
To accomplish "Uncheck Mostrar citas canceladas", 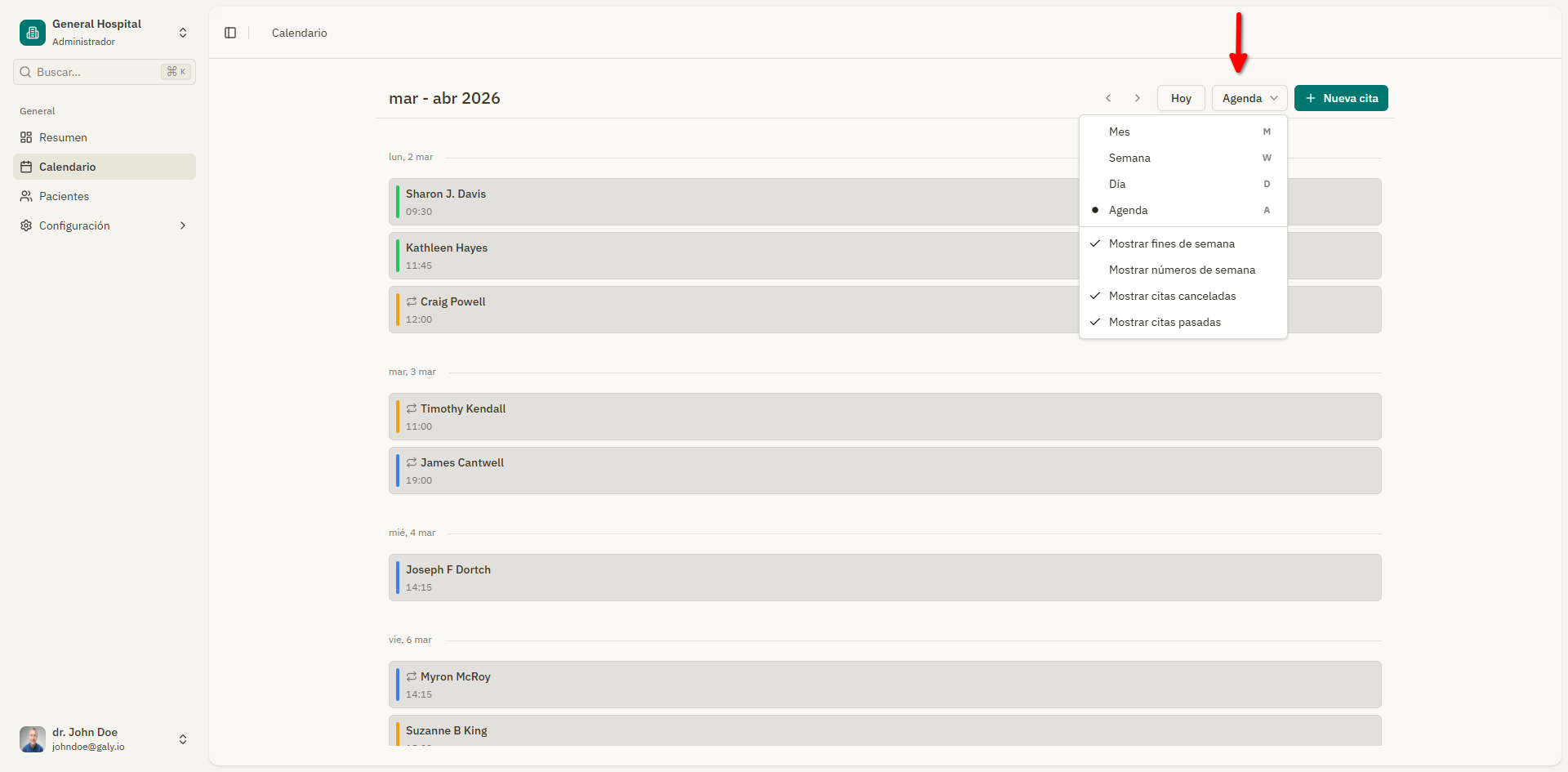I will (1173, 296).
